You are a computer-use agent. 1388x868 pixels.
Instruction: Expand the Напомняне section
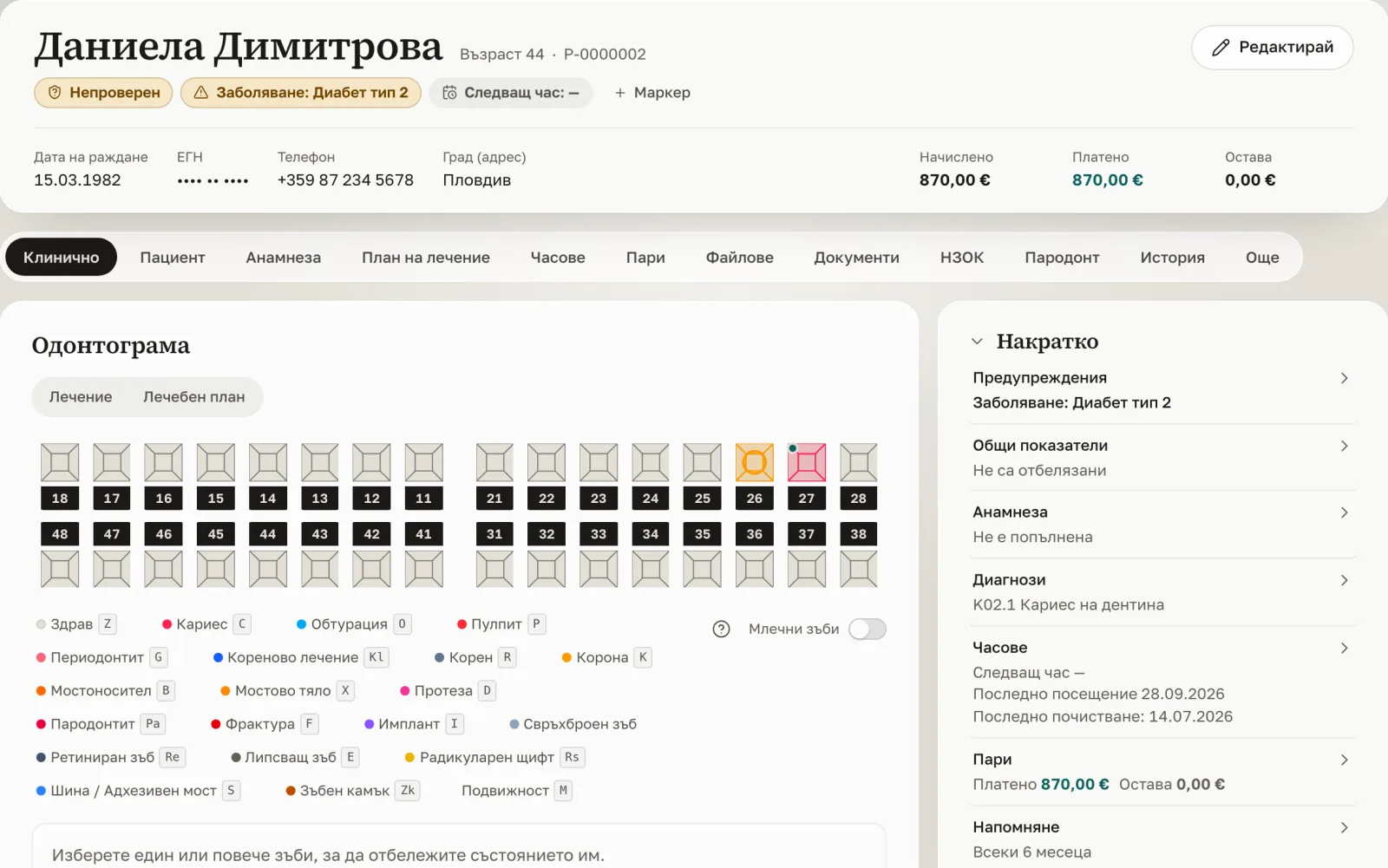pos(1162,839)
